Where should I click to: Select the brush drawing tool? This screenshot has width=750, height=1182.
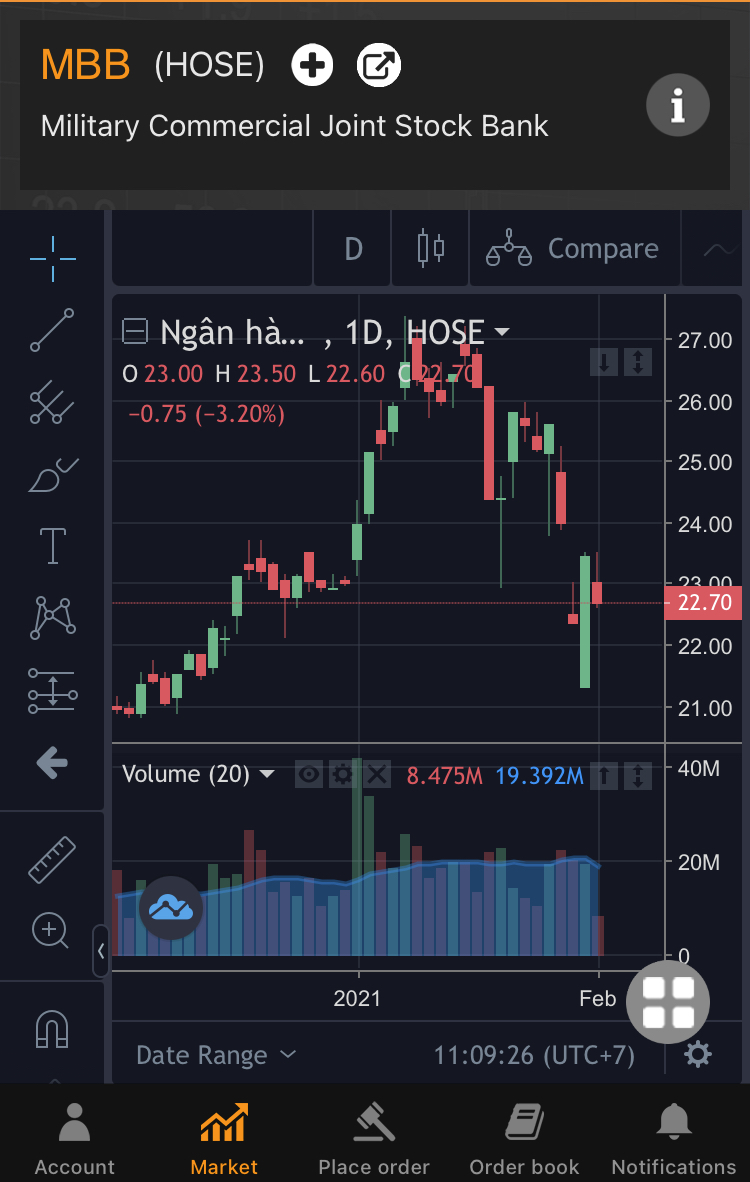tap(53, 474)
